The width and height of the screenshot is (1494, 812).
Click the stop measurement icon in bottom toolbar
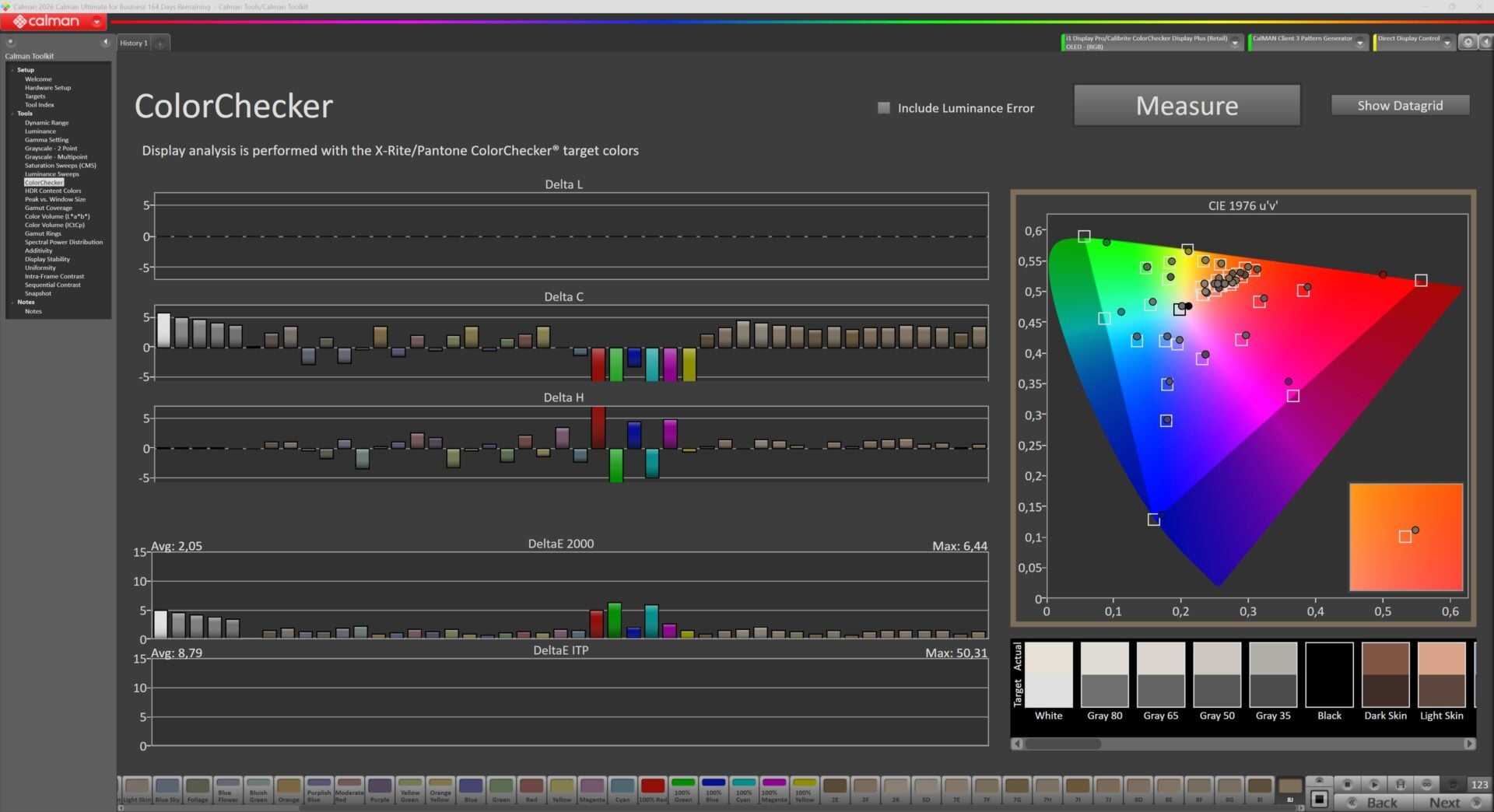point(1347,784)
